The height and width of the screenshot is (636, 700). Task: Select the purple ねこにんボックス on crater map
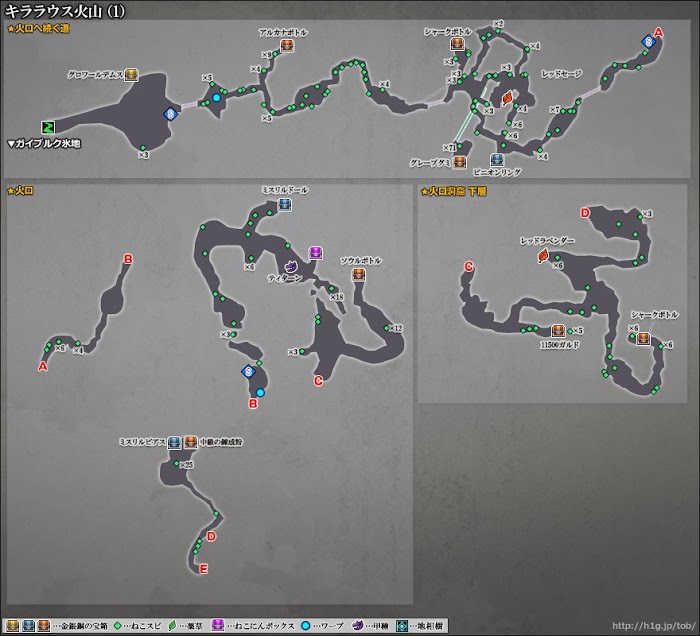click(316, 253)
